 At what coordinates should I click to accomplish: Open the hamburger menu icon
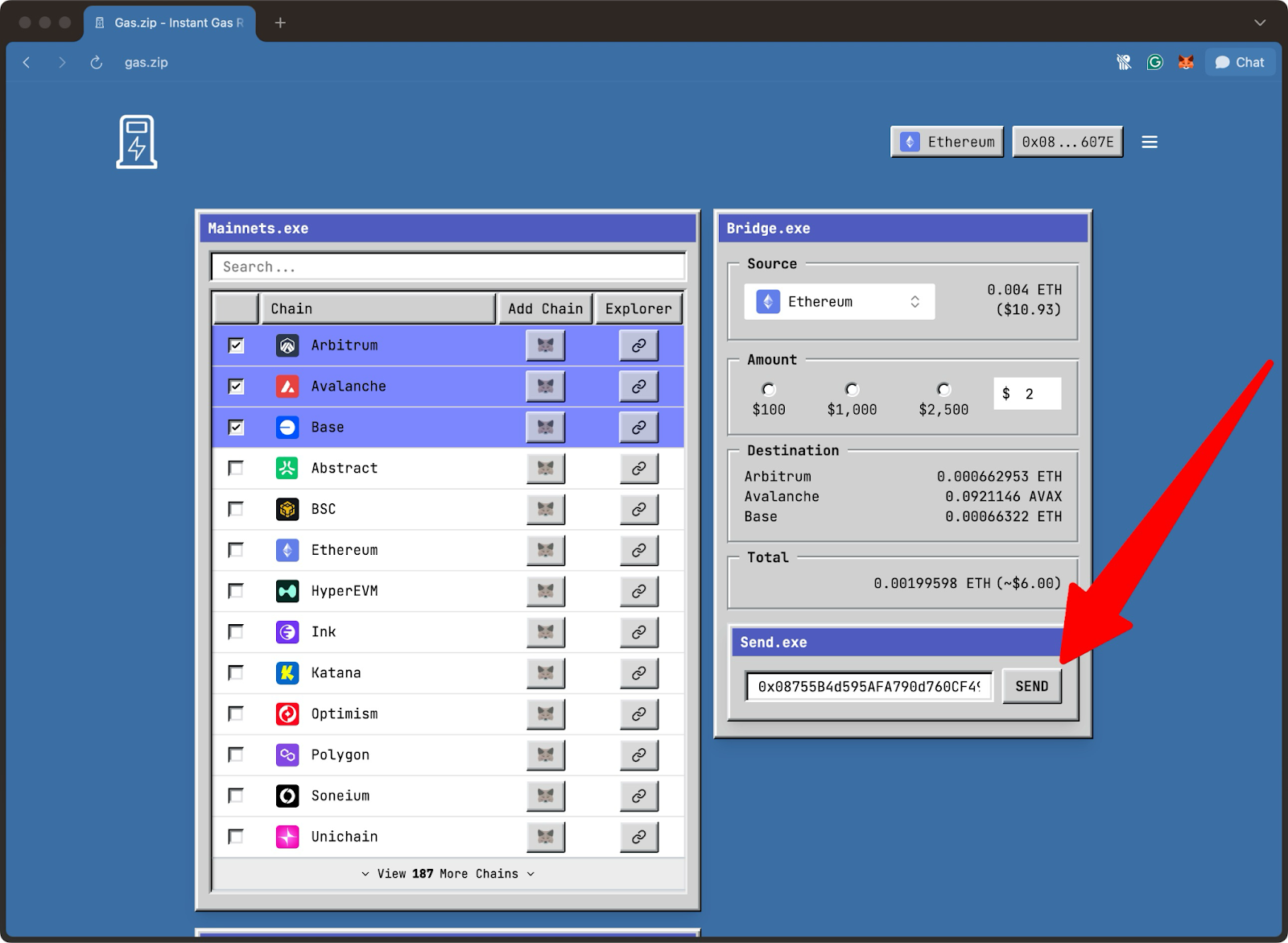click(1150, 142)
